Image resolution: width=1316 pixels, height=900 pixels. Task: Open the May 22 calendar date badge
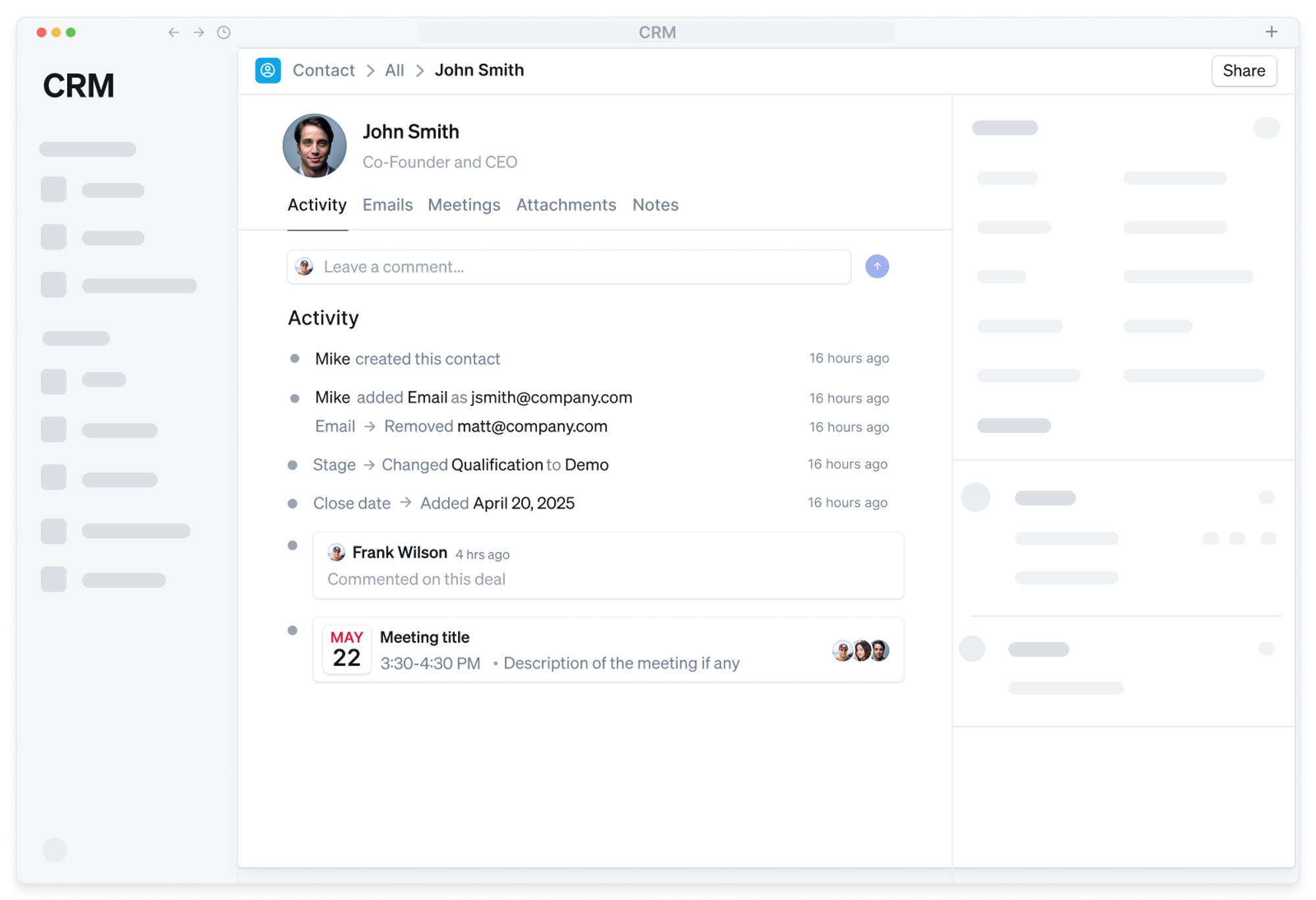pos(347,649)
